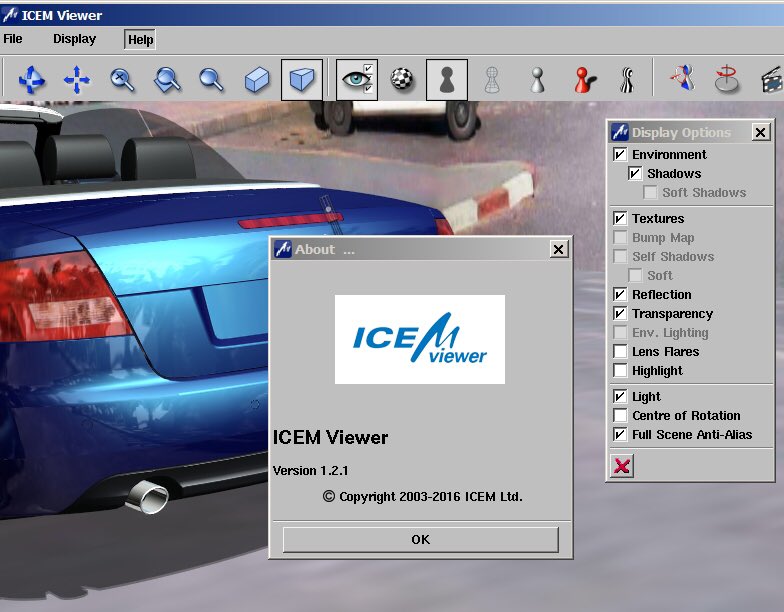This screenshot has height=612, width=784.
Task: Turn off the Reflection option
Action: [620, 294]
